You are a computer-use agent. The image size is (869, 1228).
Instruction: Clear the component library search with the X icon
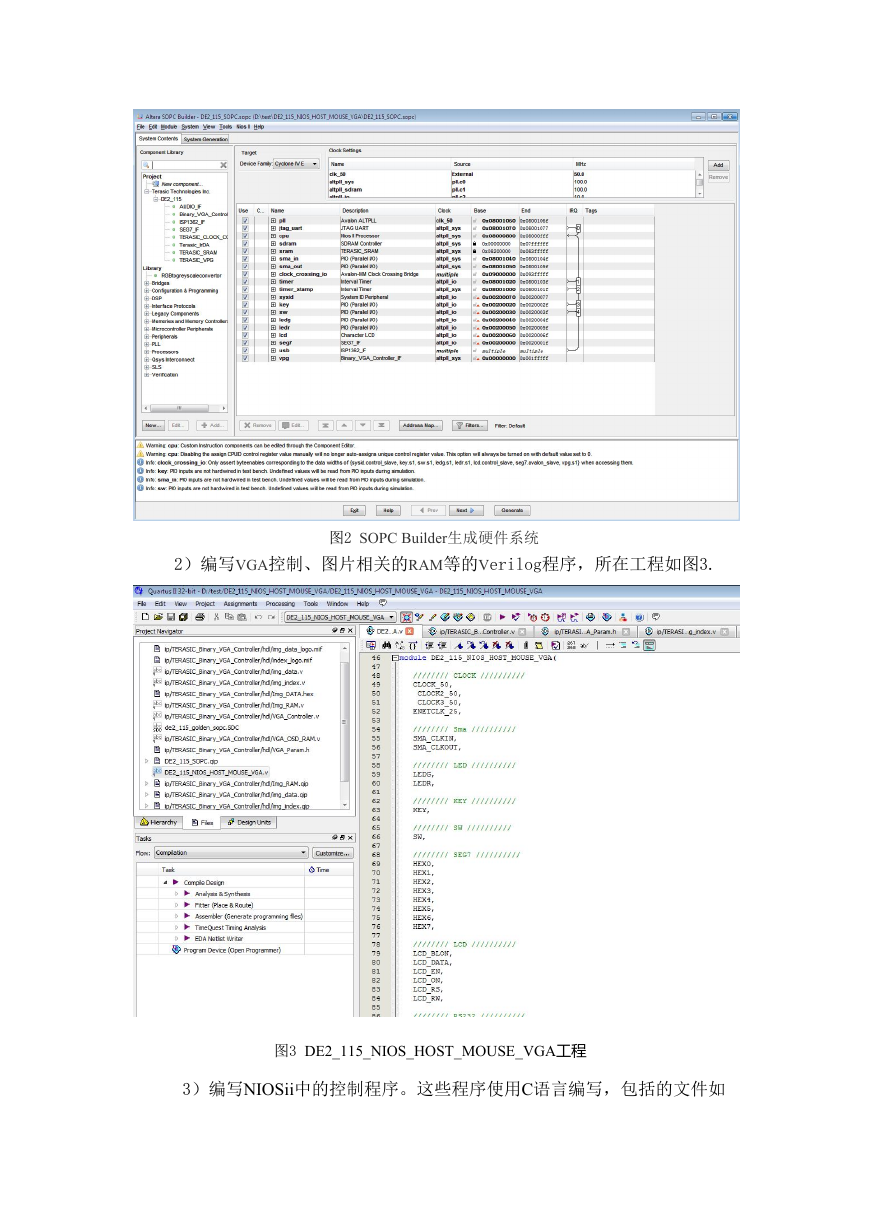223,164
